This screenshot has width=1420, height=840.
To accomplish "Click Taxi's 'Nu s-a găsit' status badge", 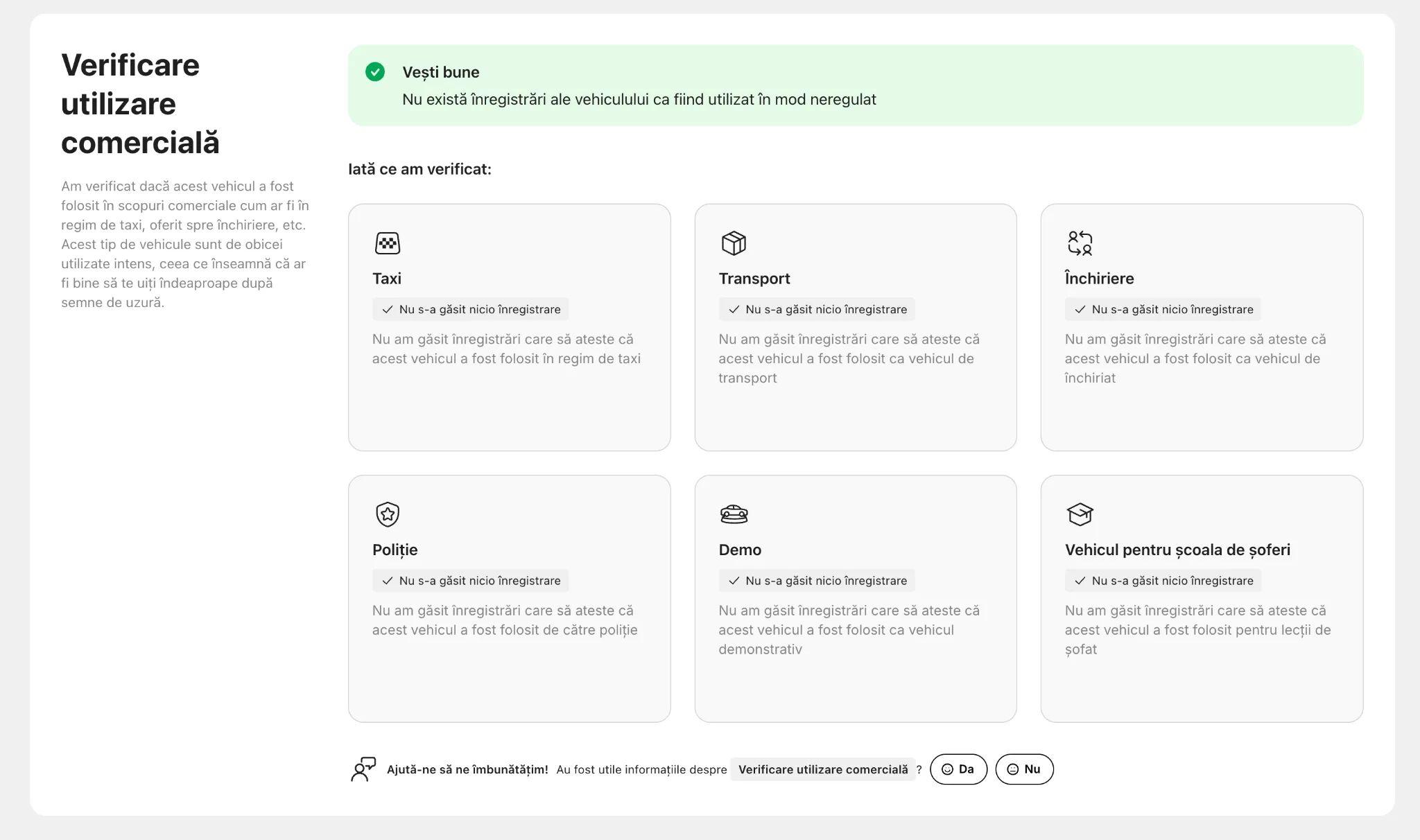I will click(x=471, y=309).
